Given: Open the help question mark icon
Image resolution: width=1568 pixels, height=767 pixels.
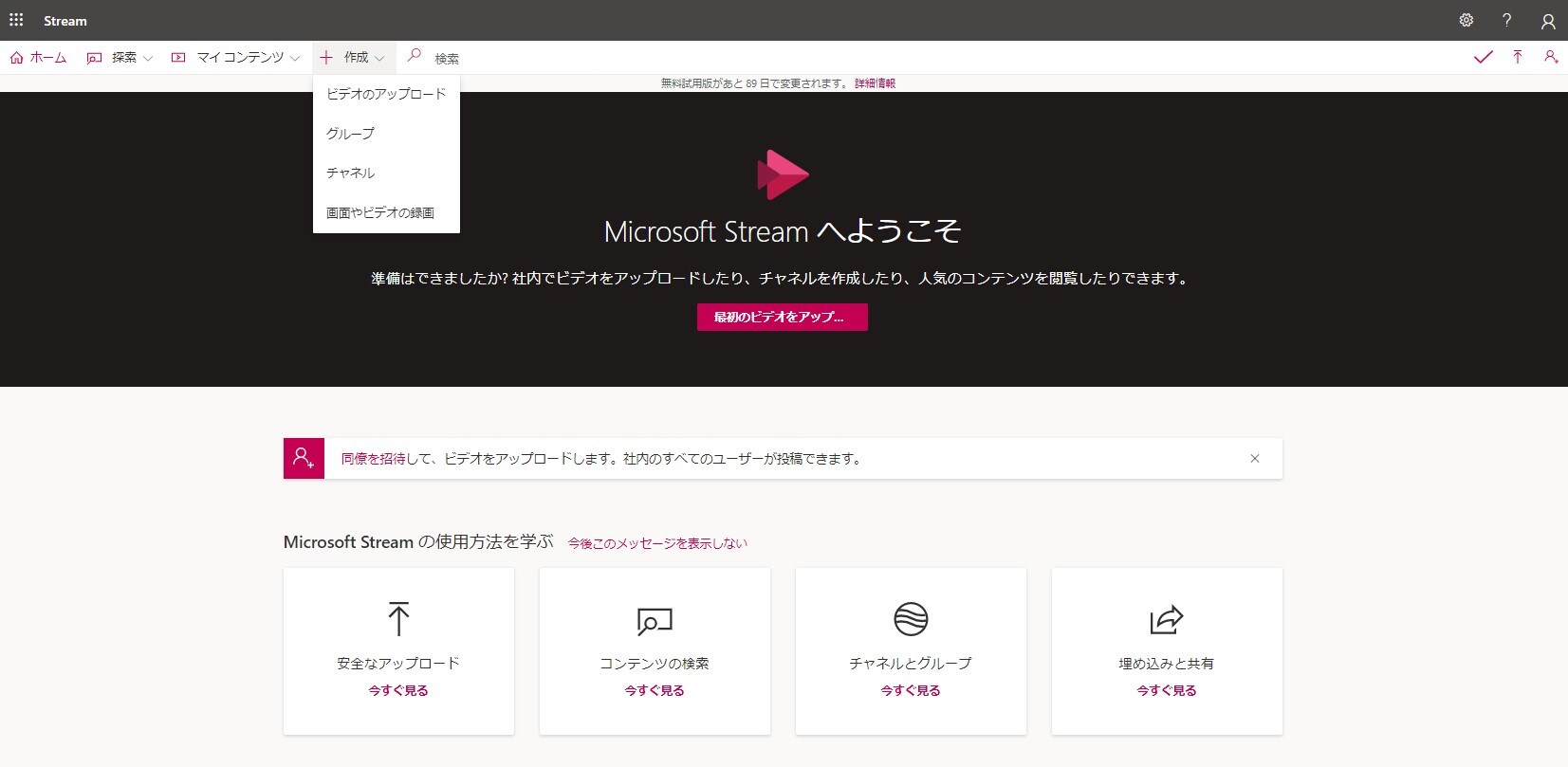Looking at the screenshot, I should click(1506, 20).
